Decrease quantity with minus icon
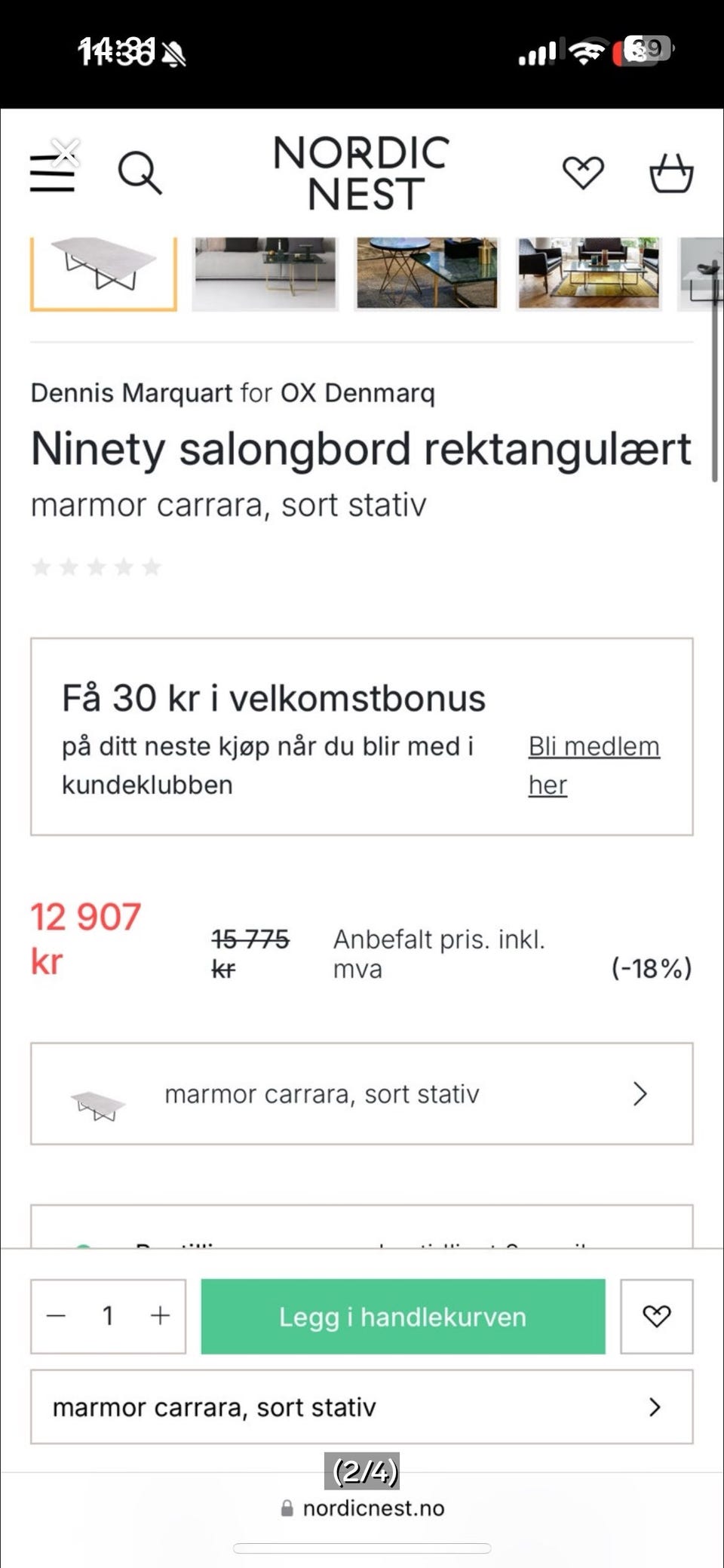724x1568 pixels. click(x=57, y=1316)
